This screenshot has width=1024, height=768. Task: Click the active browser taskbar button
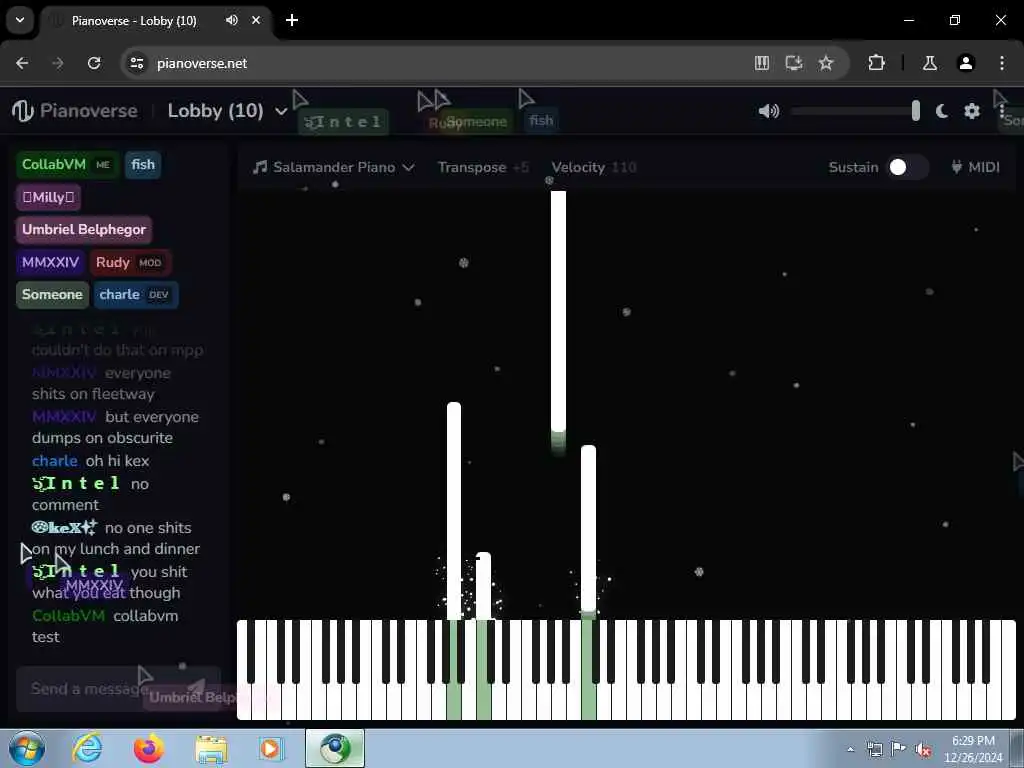335,748
